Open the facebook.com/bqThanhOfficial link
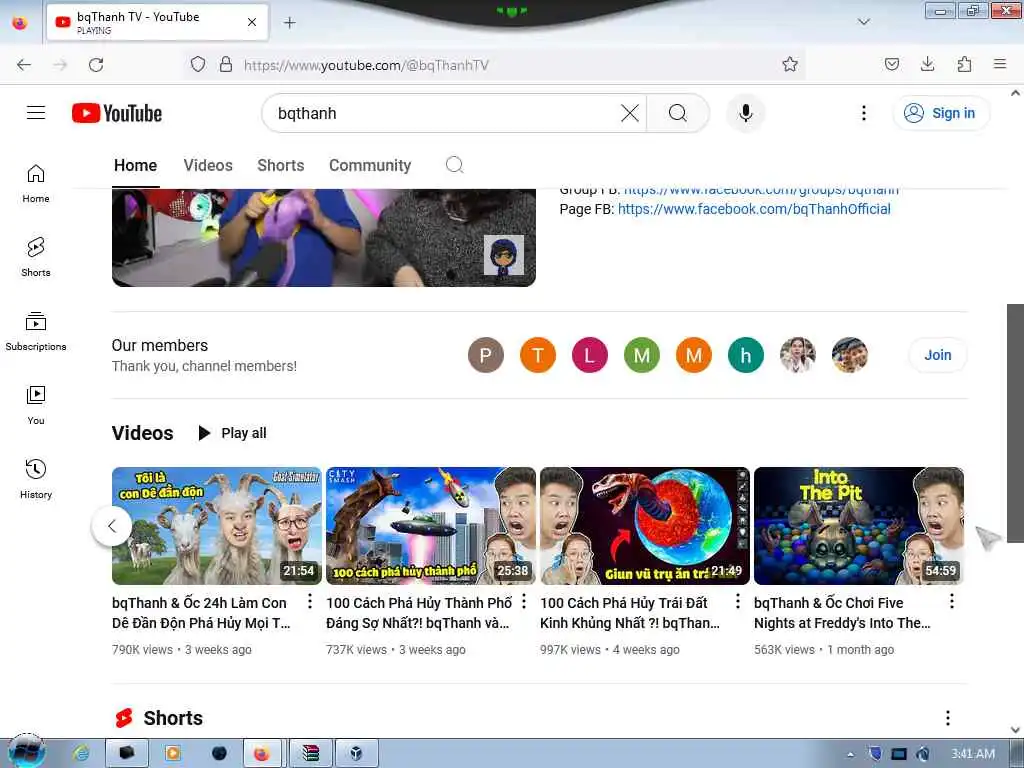This screenshot has width=1024, height=768. (754, 209)
